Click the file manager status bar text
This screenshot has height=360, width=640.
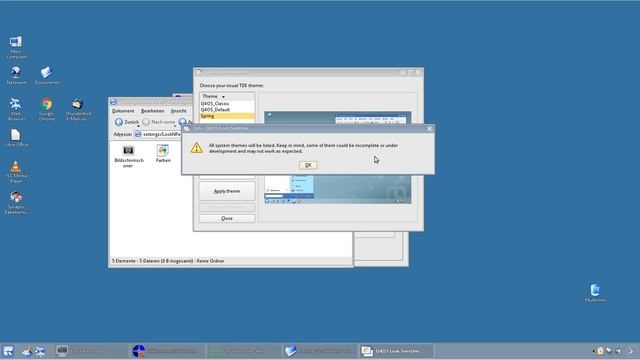click(x=168, y=261)
